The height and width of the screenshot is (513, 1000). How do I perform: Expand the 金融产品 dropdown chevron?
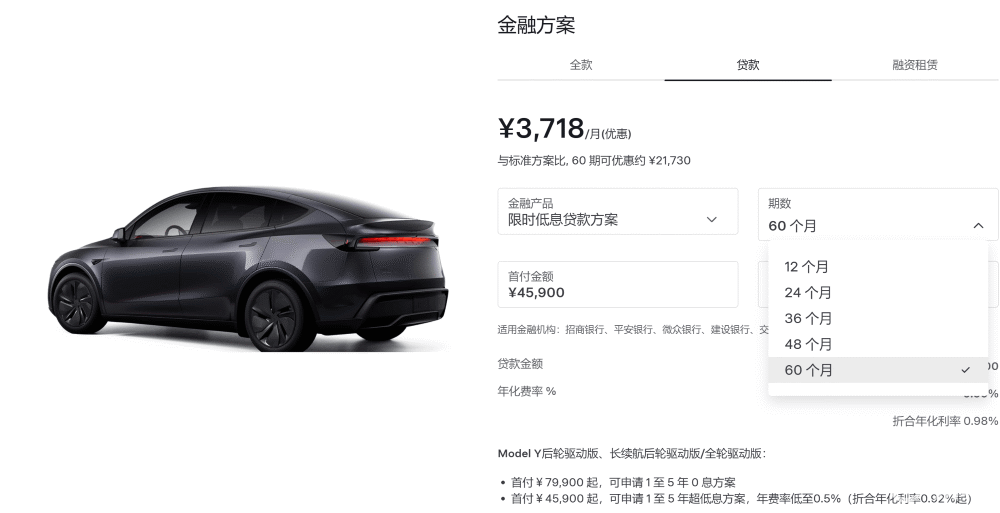[x=712, y=219]
